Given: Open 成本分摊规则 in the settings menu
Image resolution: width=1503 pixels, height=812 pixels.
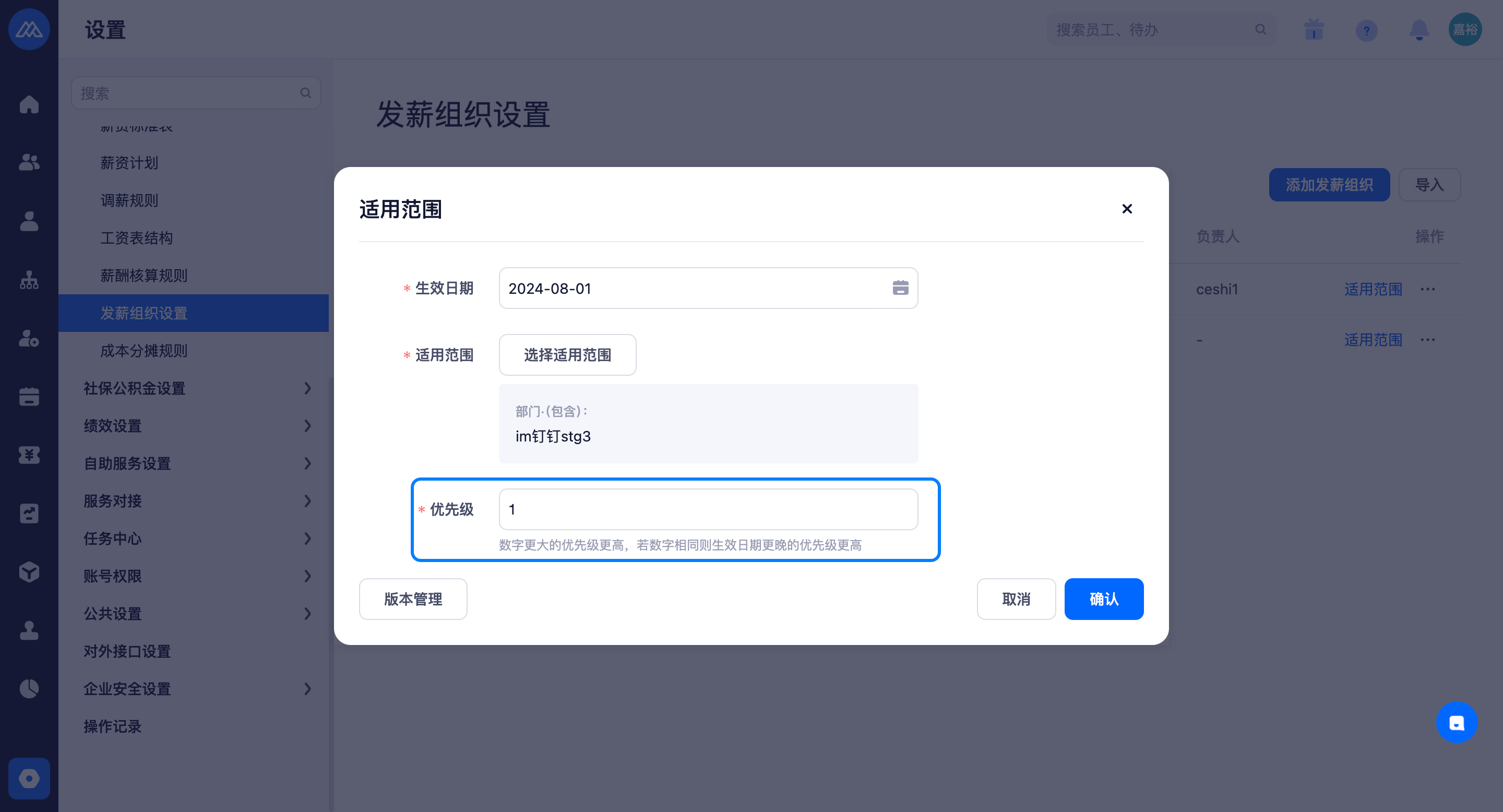Looking at the screenshot, I should [144, 351].
